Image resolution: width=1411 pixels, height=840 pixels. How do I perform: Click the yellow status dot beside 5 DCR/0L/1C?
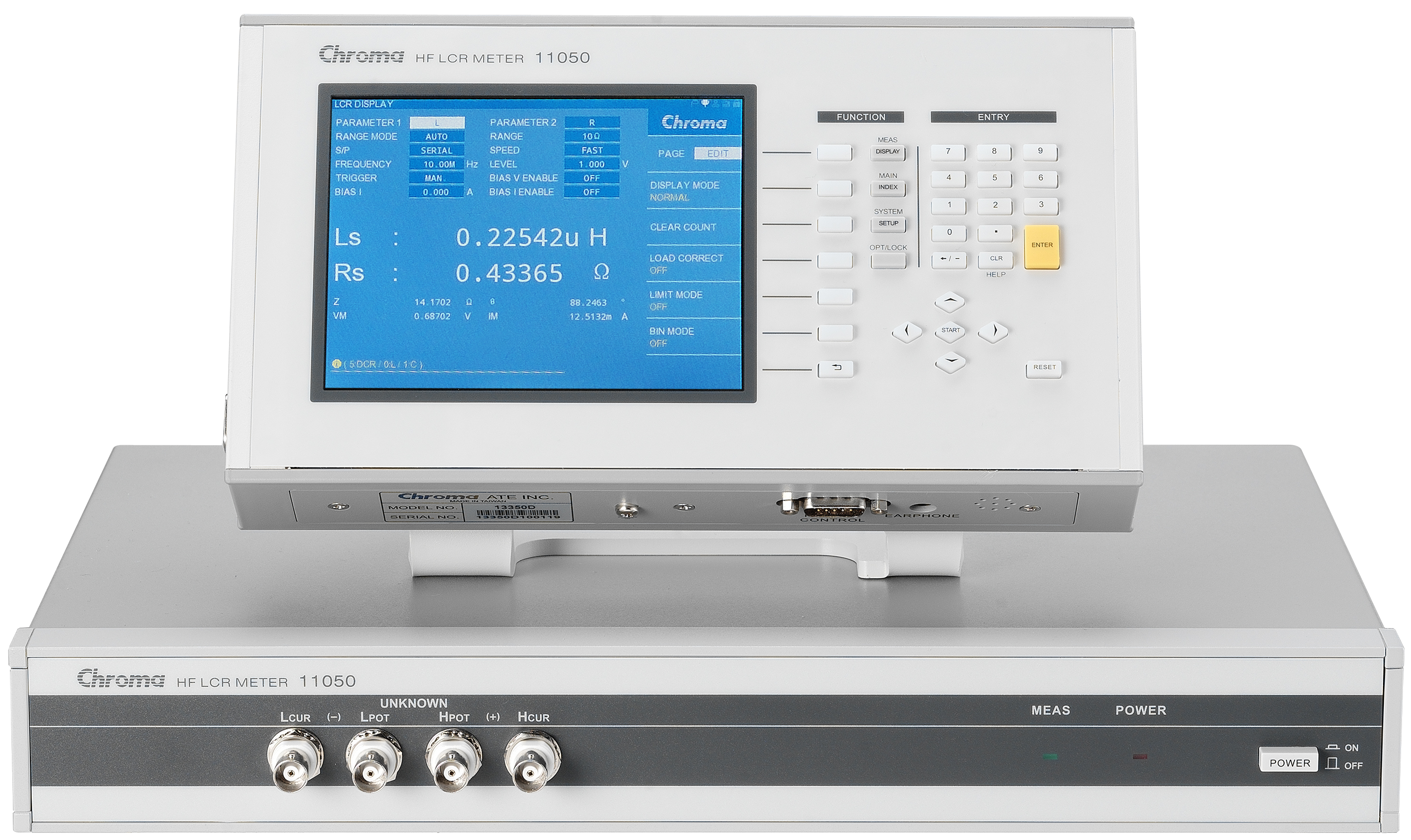tap(336, 364)
